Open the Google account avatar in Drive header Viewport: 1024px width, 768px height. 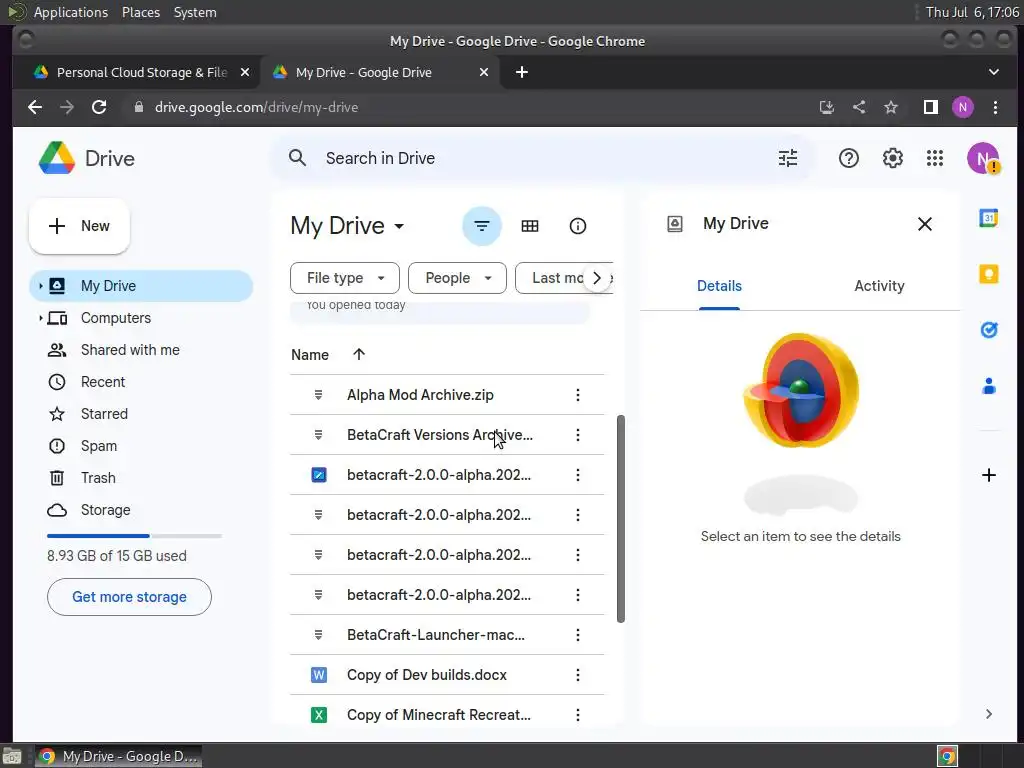pyautogui.click(x=983, y=158)
